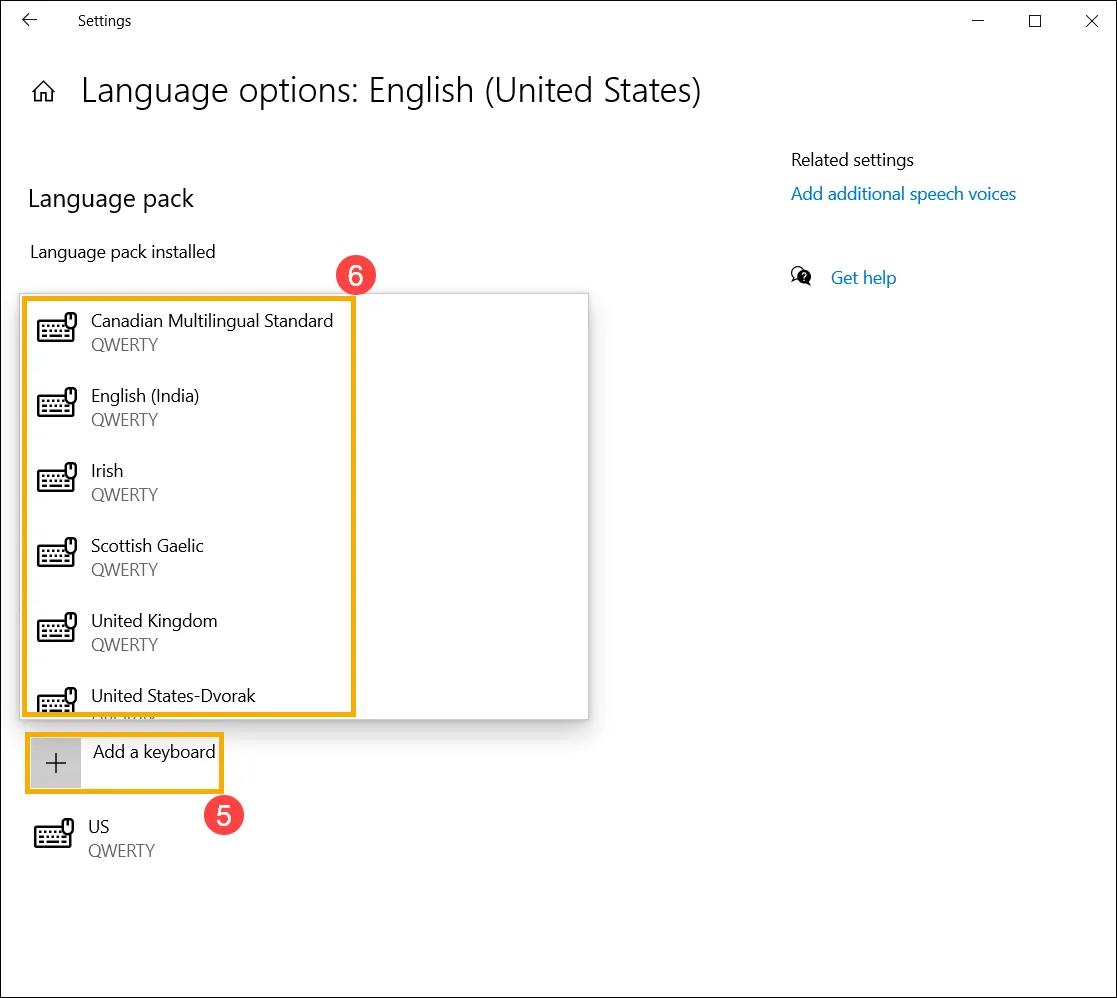This screenshot has height=998, width=1117.
Task: Select English (India) keyboard layout
Action: 146,395
